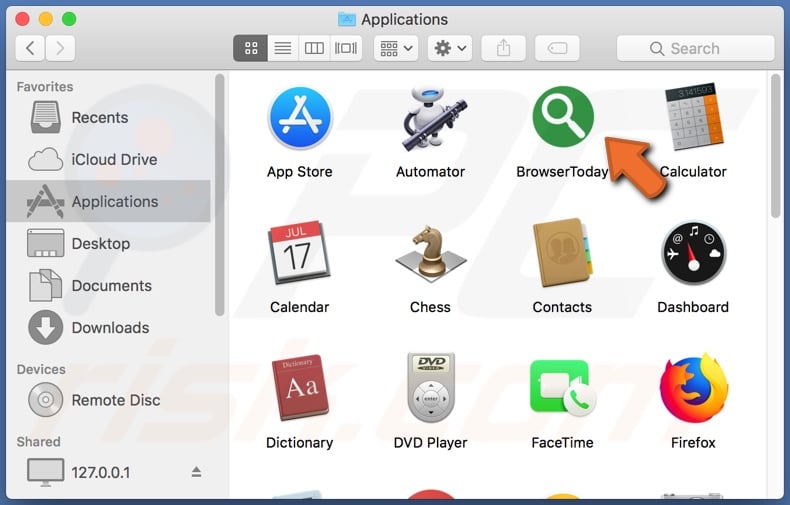
Task: Launch the DVD Player icon
Action: (431, 387)
